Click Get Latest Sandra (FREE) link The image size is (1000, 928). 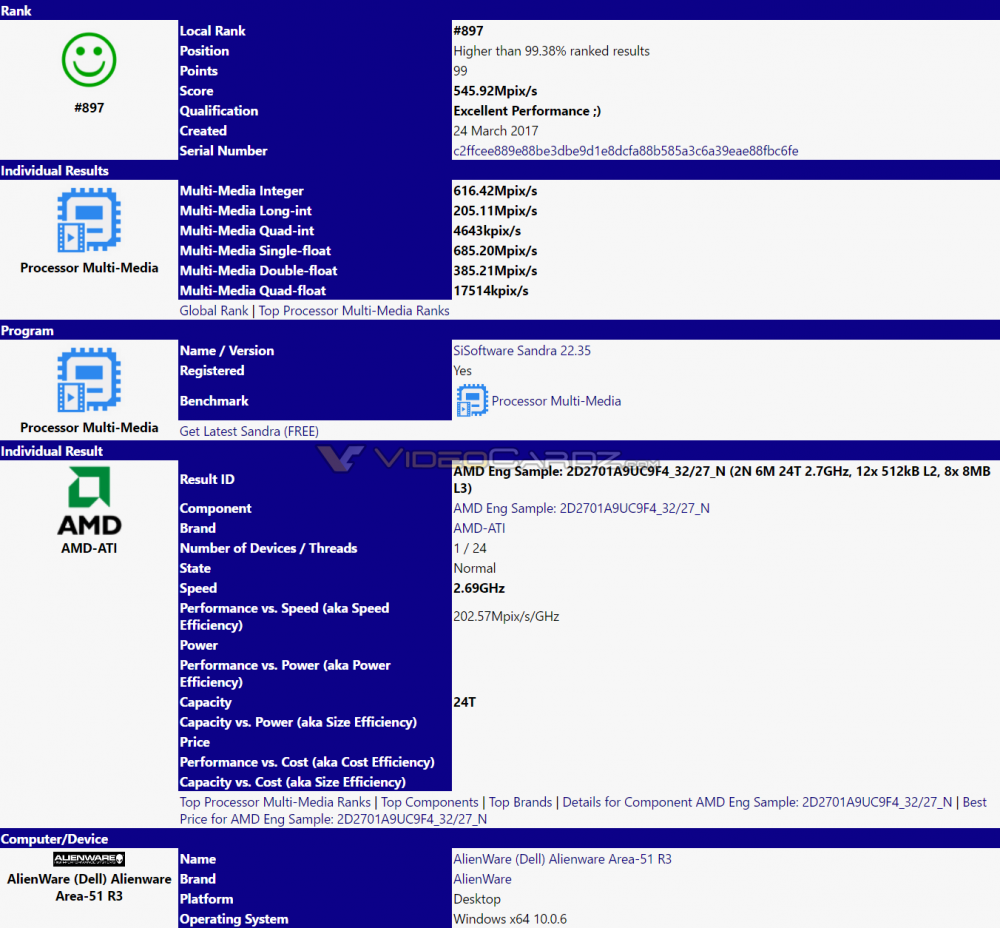tap(249, 431)
